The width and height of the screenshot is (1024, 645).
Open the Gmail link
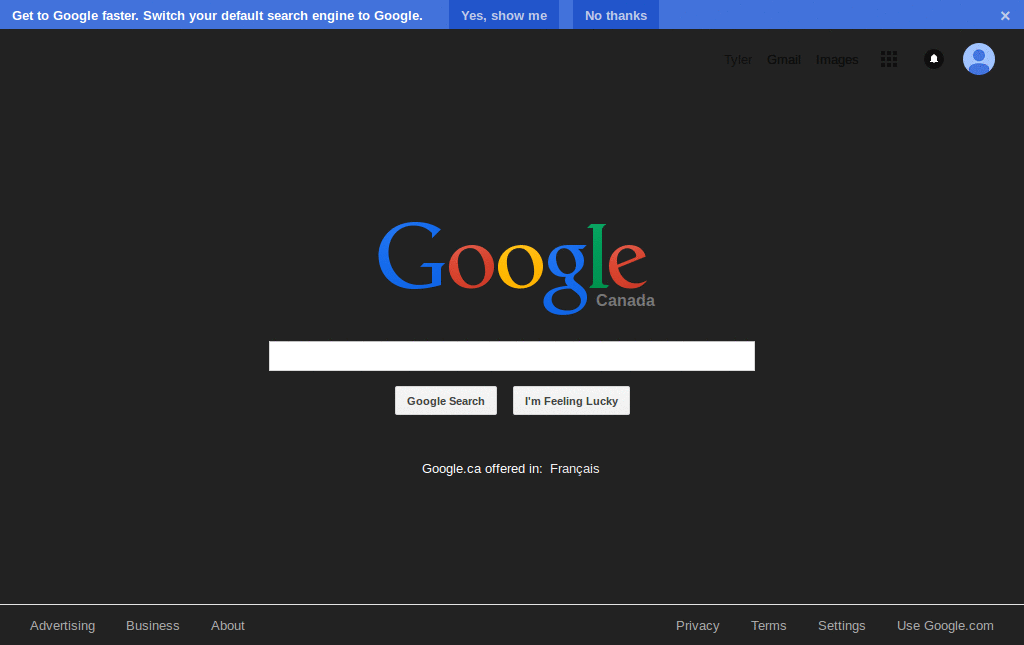click(x=784, y=60)
